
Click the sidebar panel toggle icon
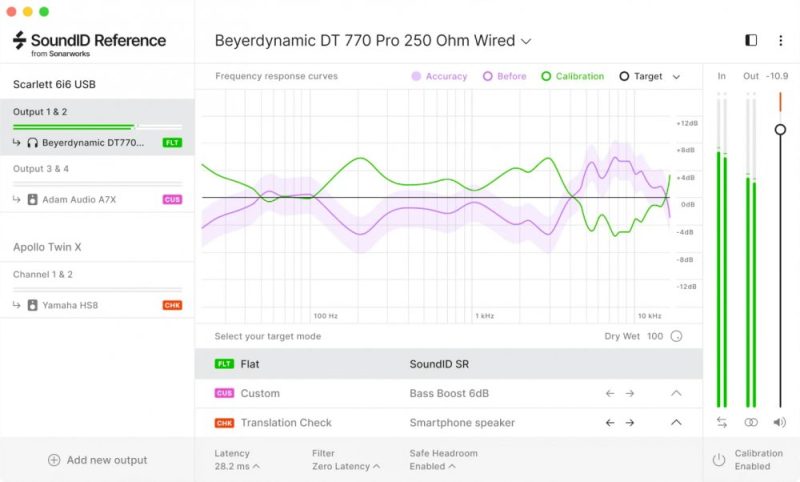click(x=751, y=41)
